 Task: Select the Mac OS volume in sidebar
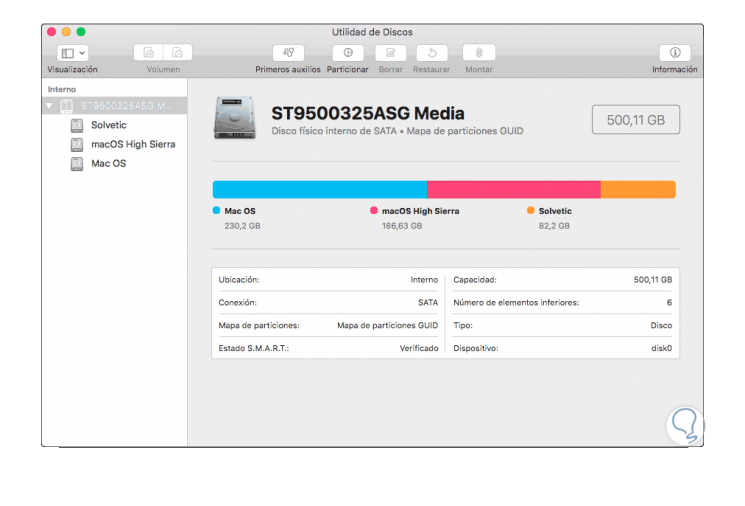coord(115,163)
